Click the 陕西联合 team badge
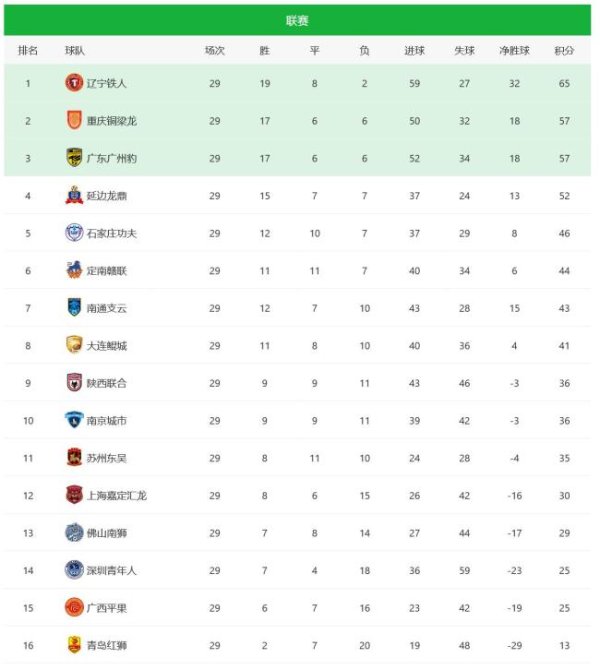Viewport: 600px width, 670px height. click(74, 383)
